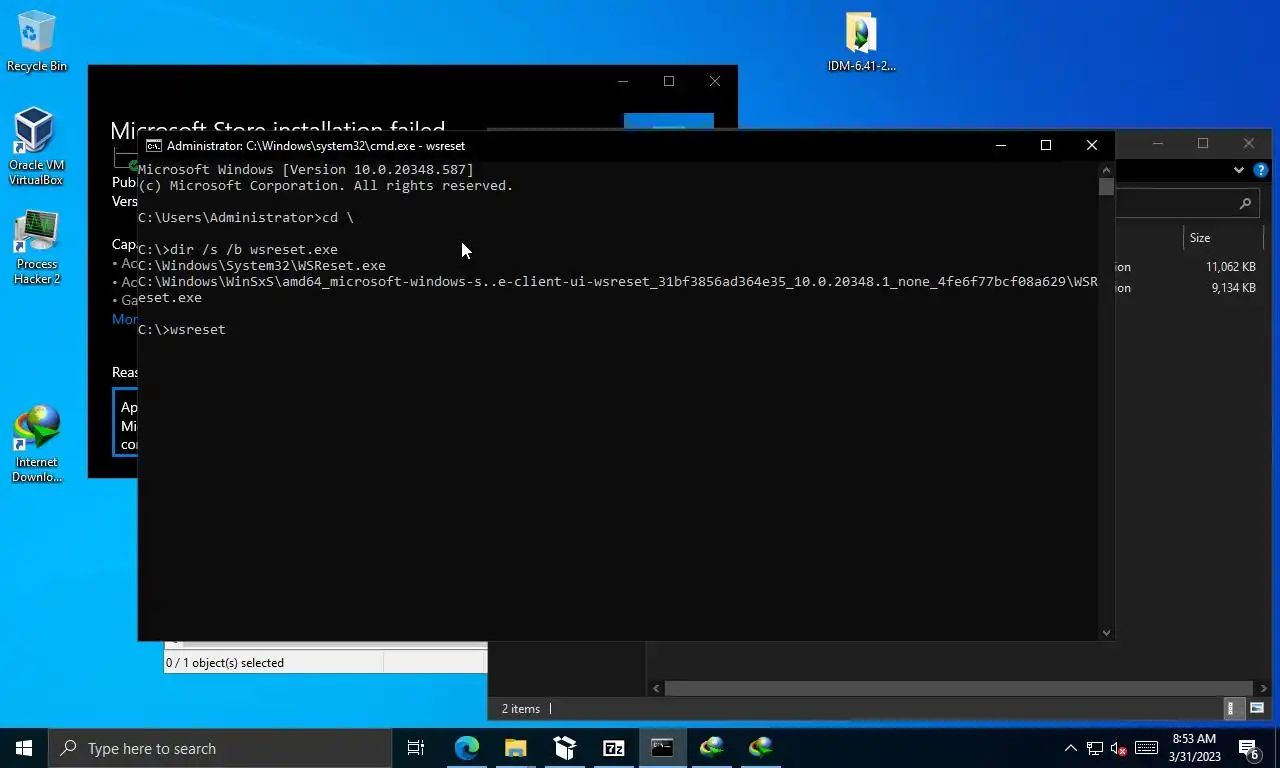
Task: Click the taskbar search box
Action: (220, 748)
